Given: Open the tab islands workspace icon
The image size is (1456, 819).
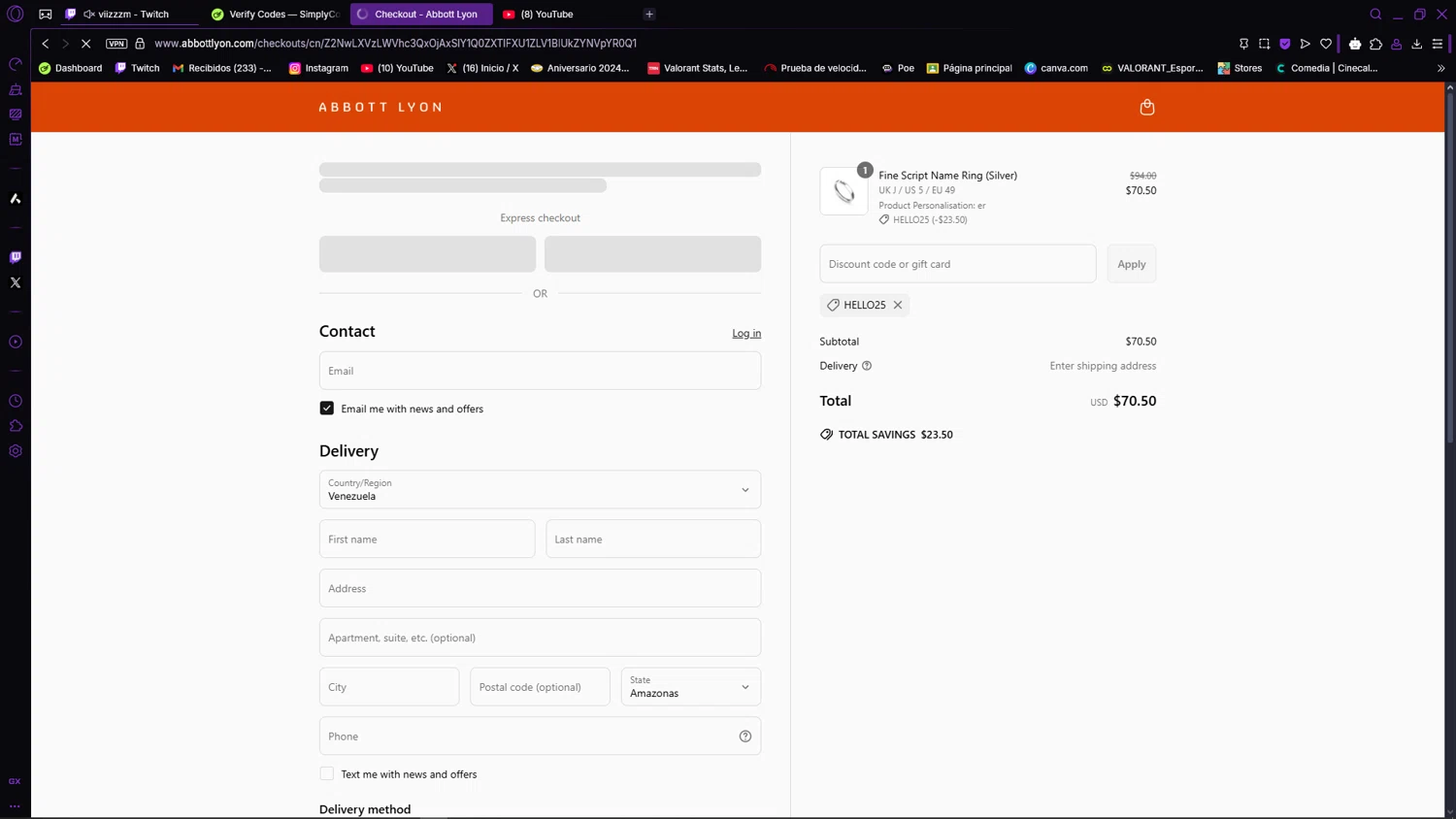Looking at the screenshot, I should [x=46, y=15].
